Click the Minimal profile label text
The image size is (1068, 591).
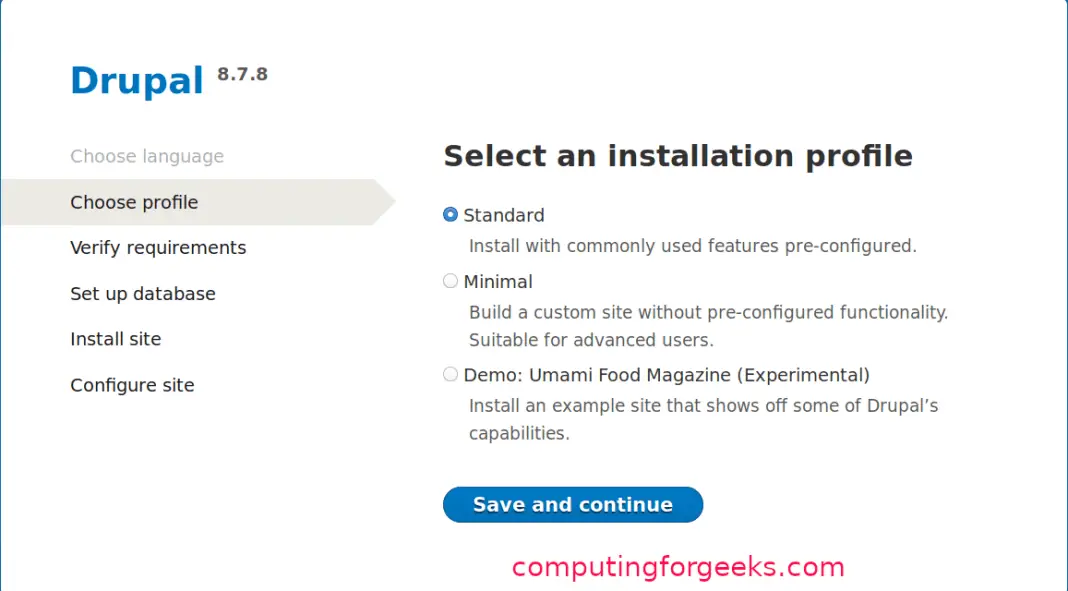[x=498, y=281]
